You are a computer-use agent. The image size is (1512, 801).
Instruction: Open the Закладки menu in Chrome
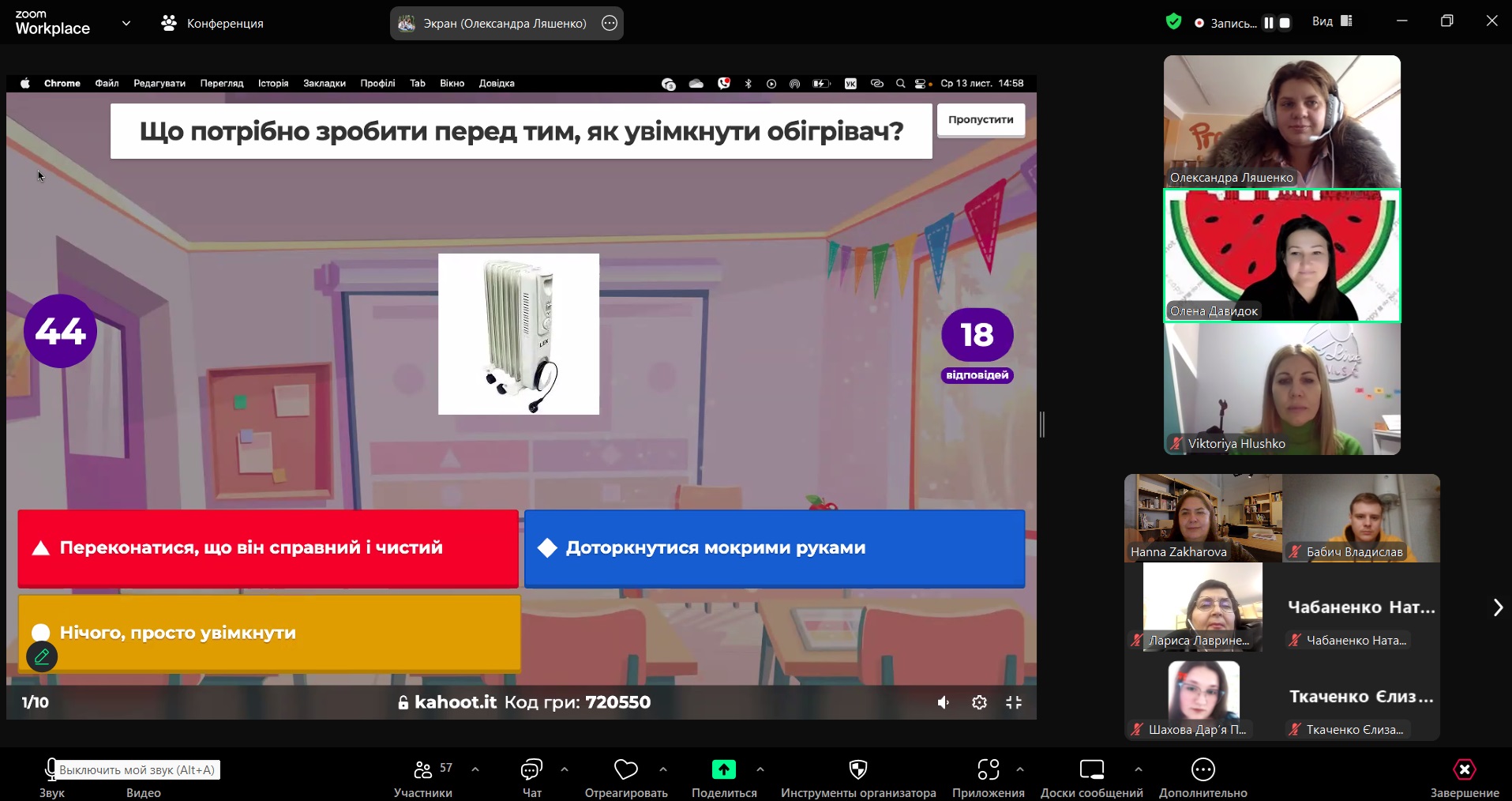click(x=324, y=83)
